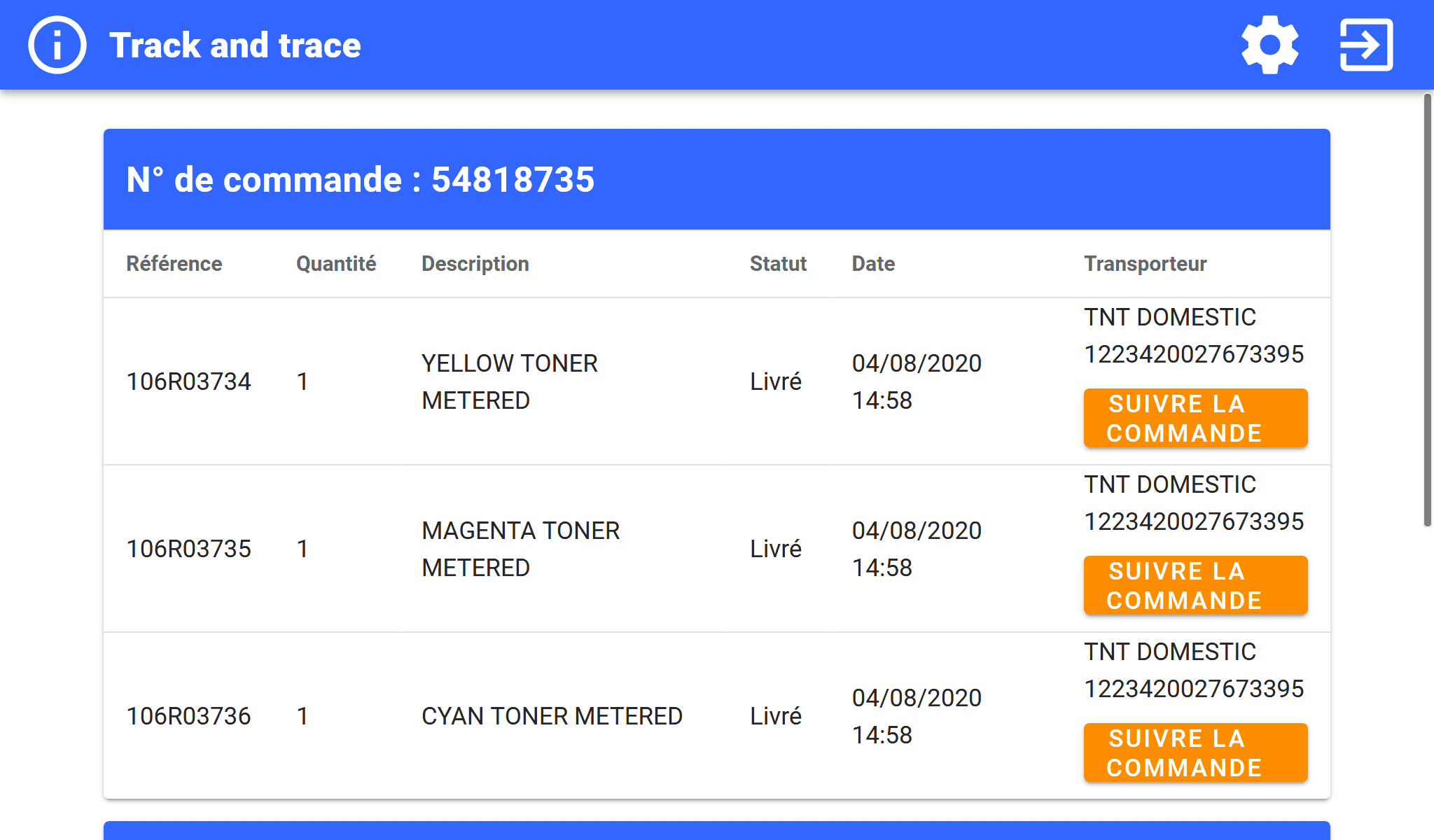The width and height of the screenshot is (1434, 840).
Task: Click date 04/08/2020 in cyan toner row
Action: click(x=917, y=698)
